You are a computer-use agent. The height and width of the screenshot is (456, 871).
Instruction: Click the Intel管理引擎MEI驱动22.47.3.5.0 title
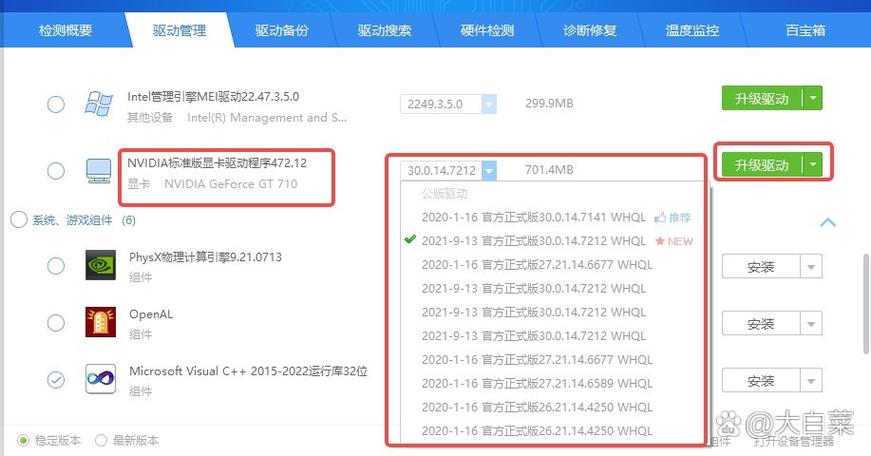coord(213,97)
